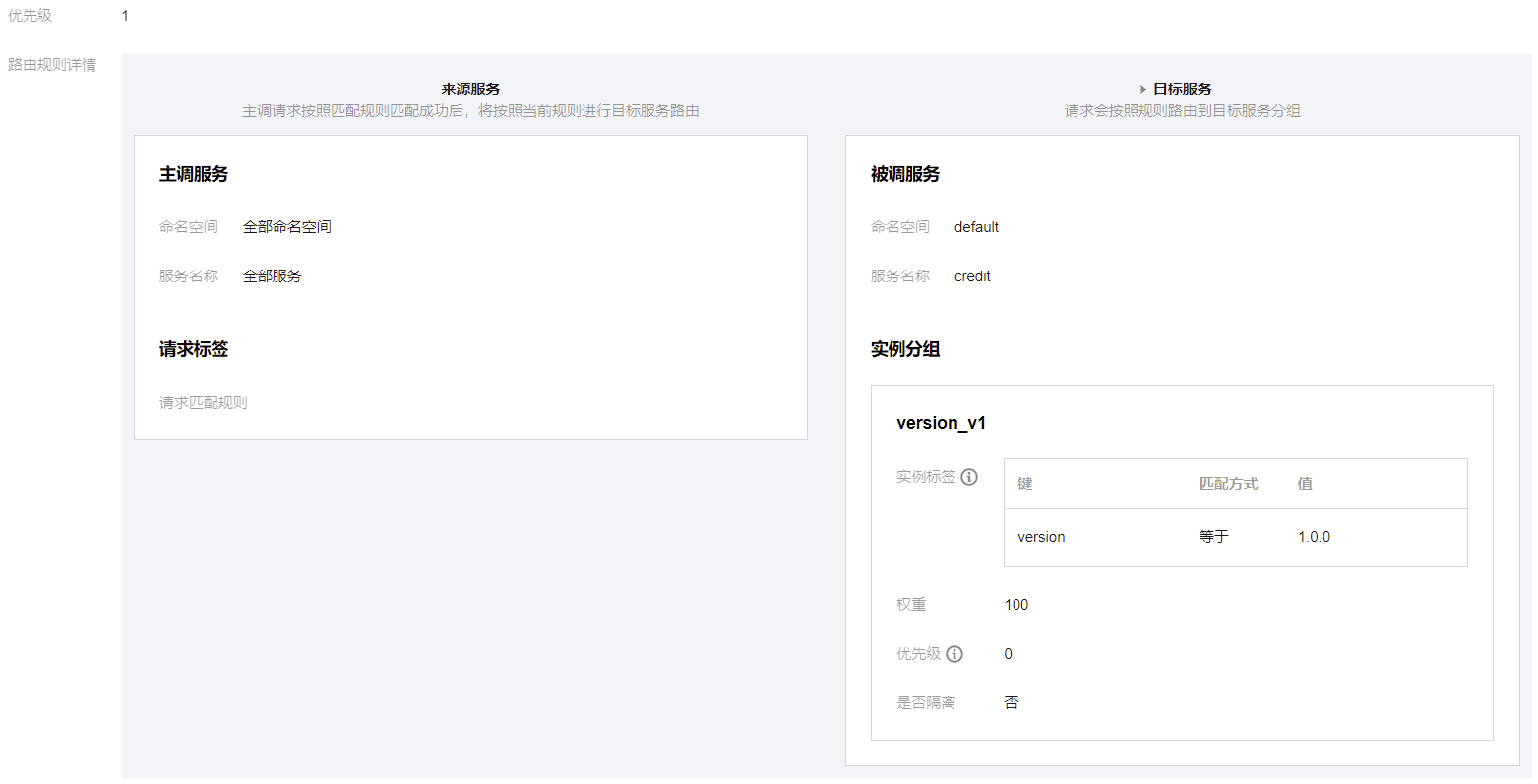This screenshot has width=1538, height=784.
Task: Click the 请求匹配规则 label
Action: tap(204, 403)
